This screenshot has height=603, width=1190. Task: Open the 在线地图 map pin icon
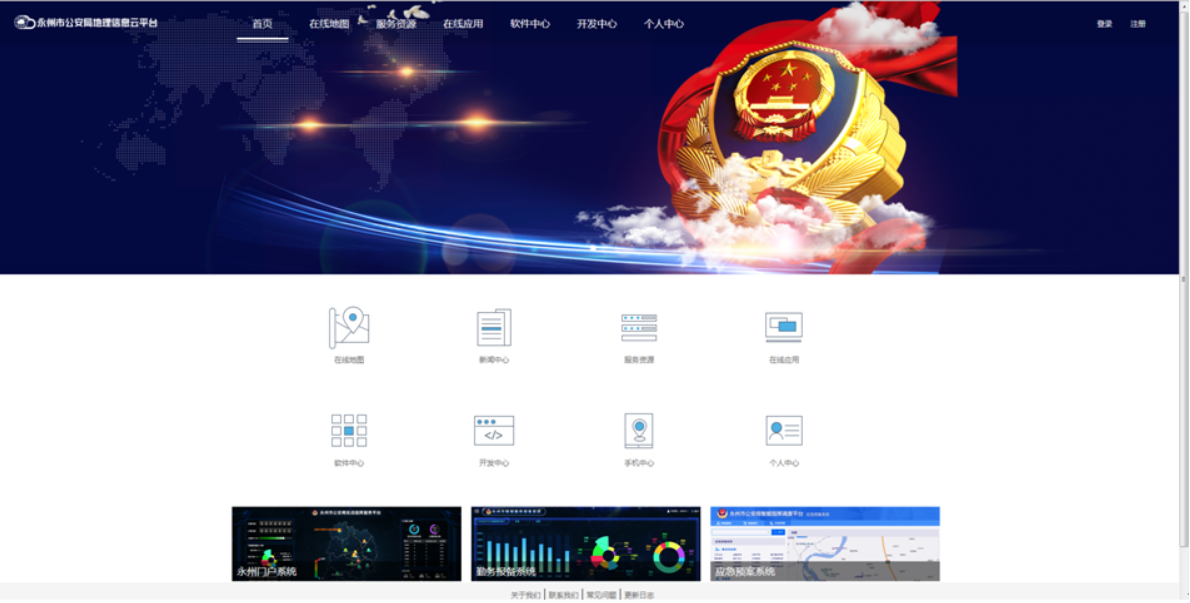349,328
